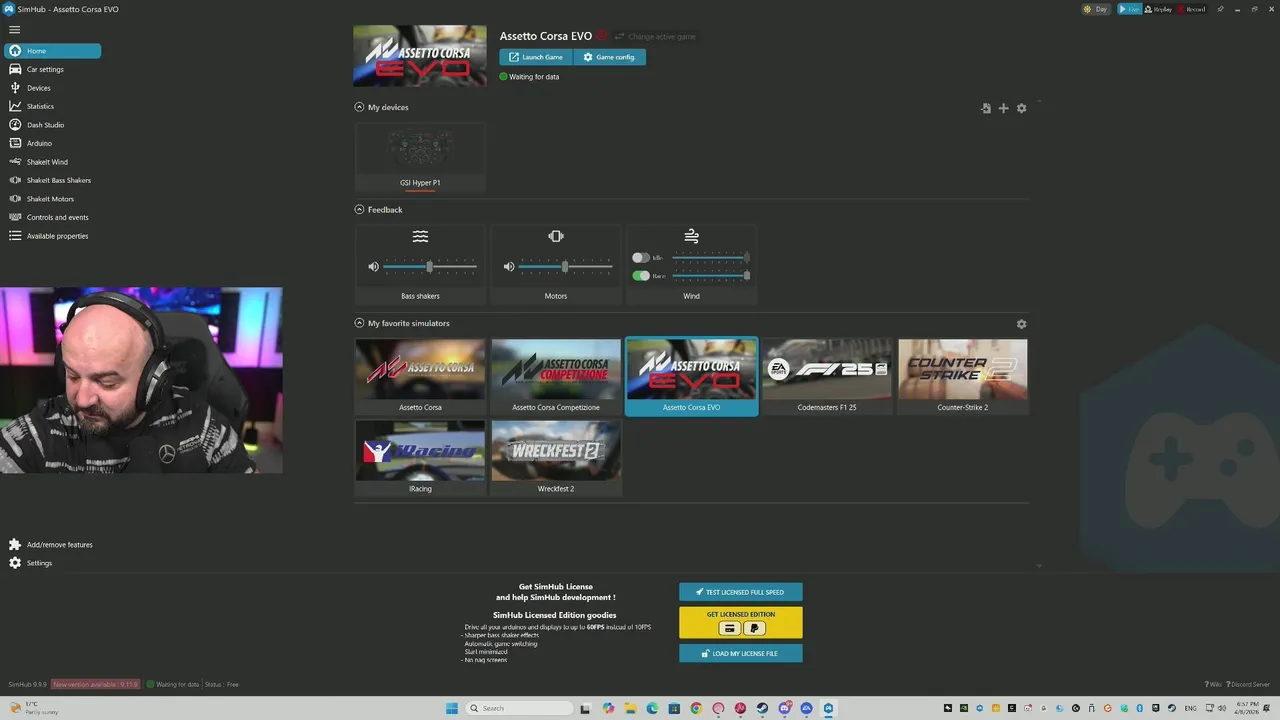
Task: Select iRacing simulator
Action: click(420, 457)
